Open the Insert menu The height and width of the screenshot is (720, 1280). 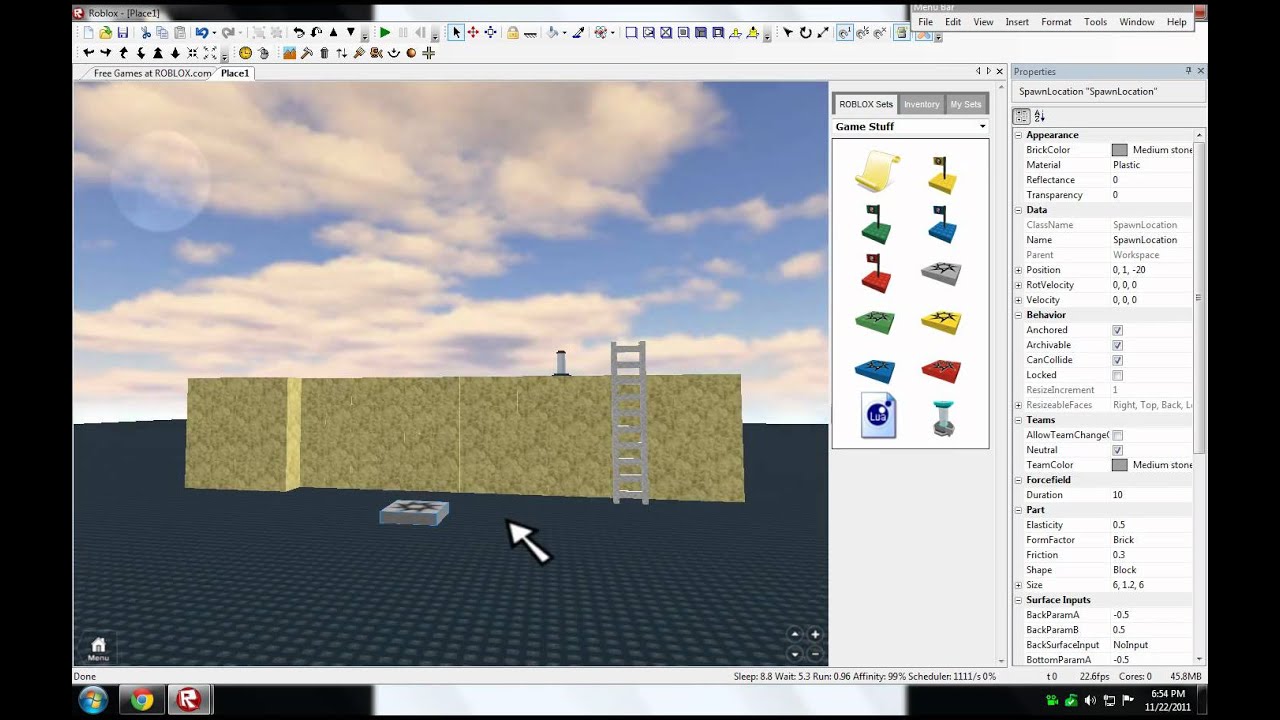(x=1017, y=22)
